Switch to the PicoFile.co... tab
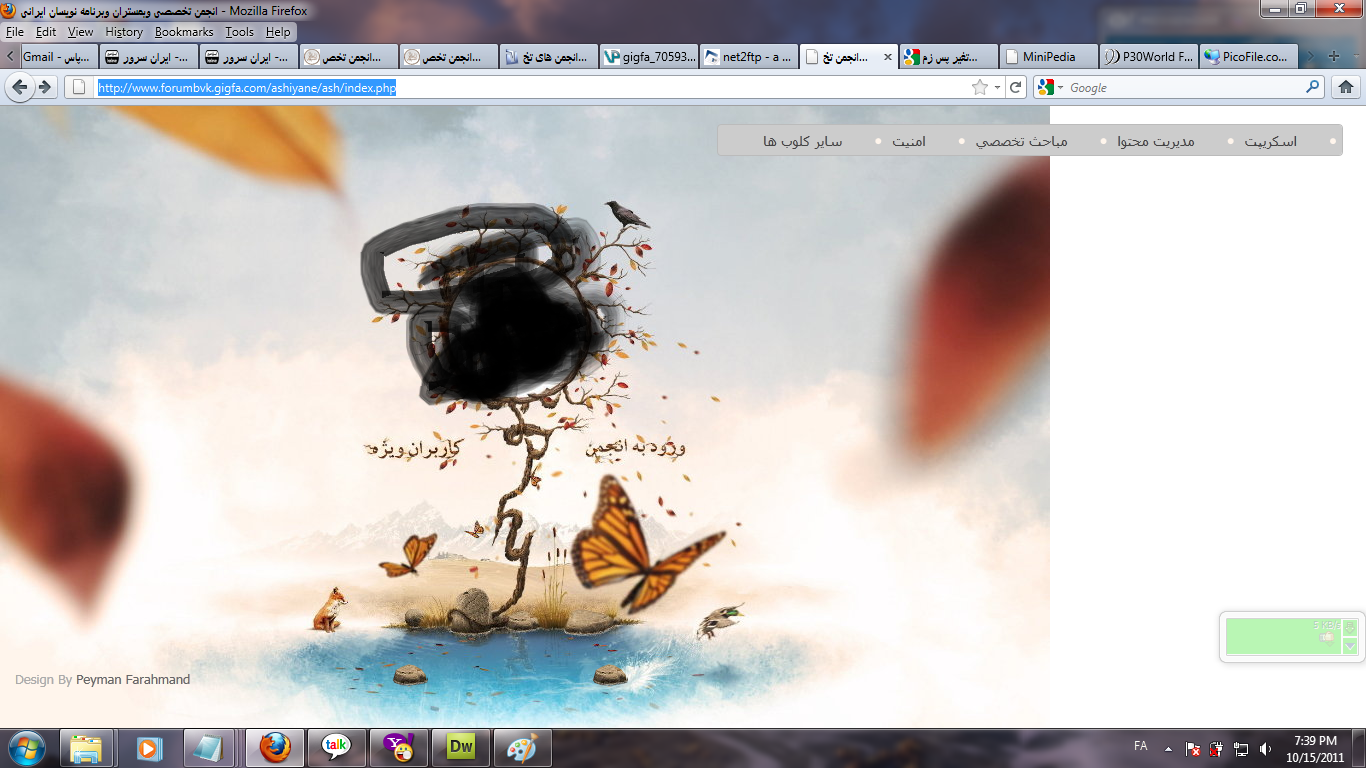 click(1249, 57)
